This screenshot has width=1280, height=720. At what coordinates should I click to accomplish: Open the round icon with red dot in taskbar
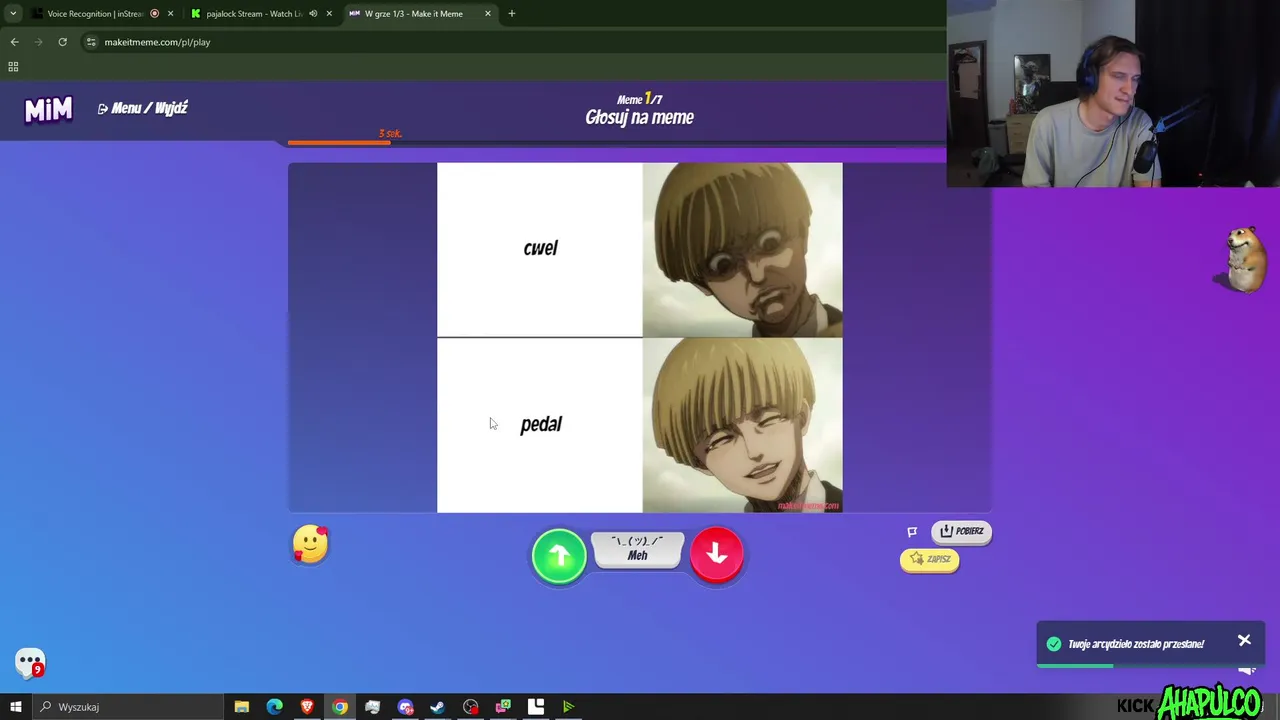[x=471, y=707]
